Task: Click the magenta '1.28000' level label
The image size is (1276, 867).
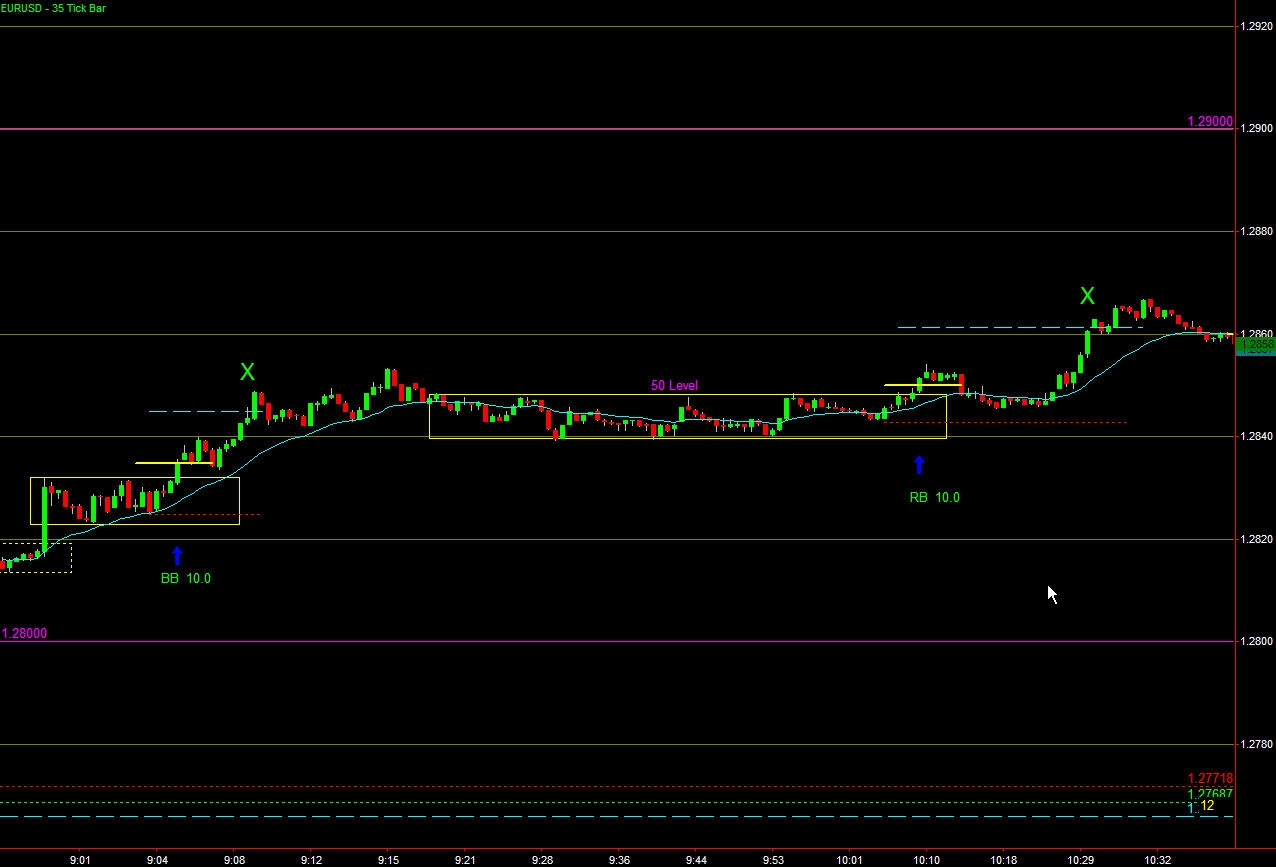Action: click(24, 633)
